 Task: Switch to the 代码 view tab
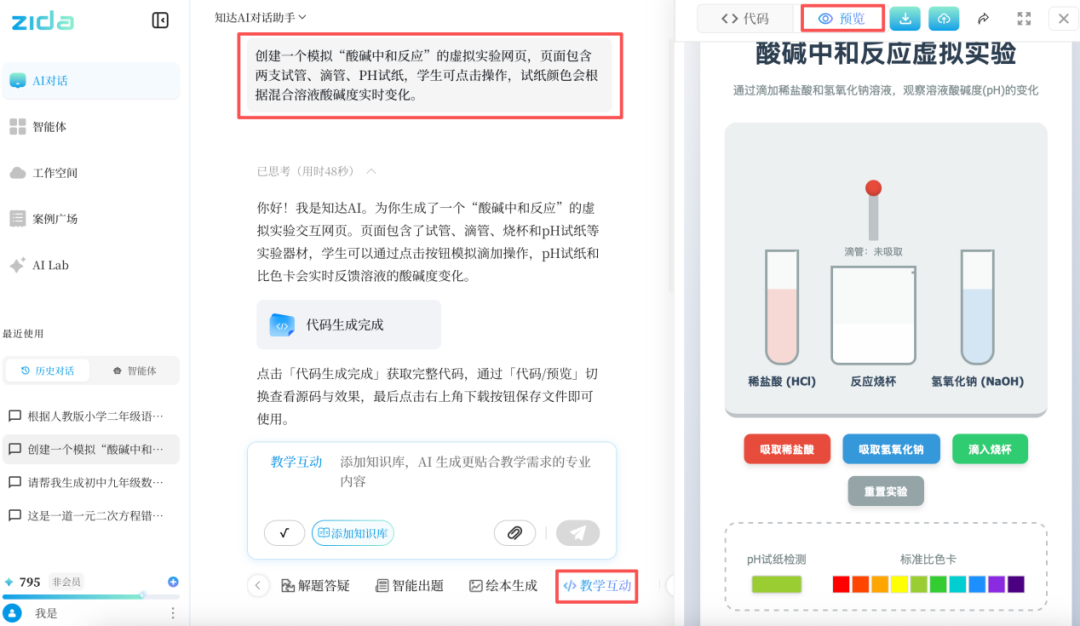tap(745, 19)
